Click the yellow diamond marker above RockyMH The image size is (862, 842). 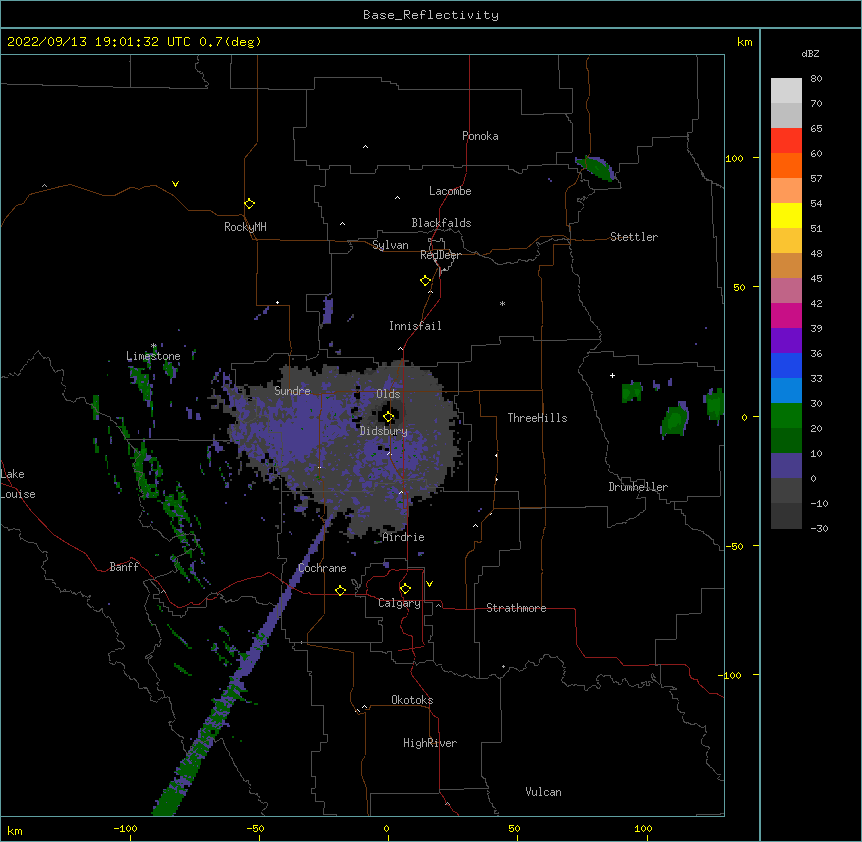coord(249,204)
